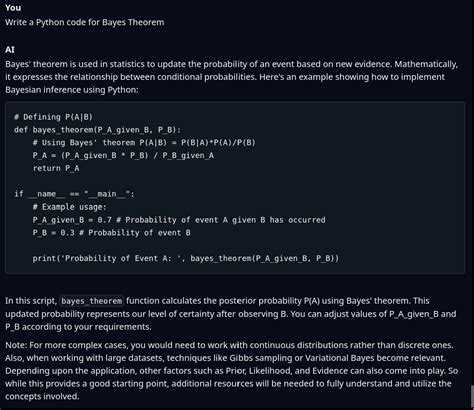Click the scrollbar thumb at the window's edge
The image size is (474, 410).
tap(472, 397)
